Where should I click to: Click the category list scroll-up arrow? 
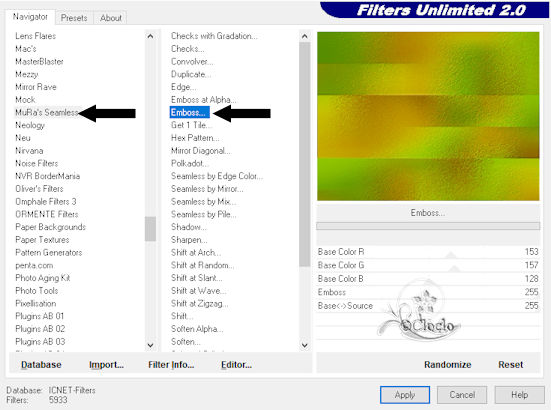click(150, 36)
